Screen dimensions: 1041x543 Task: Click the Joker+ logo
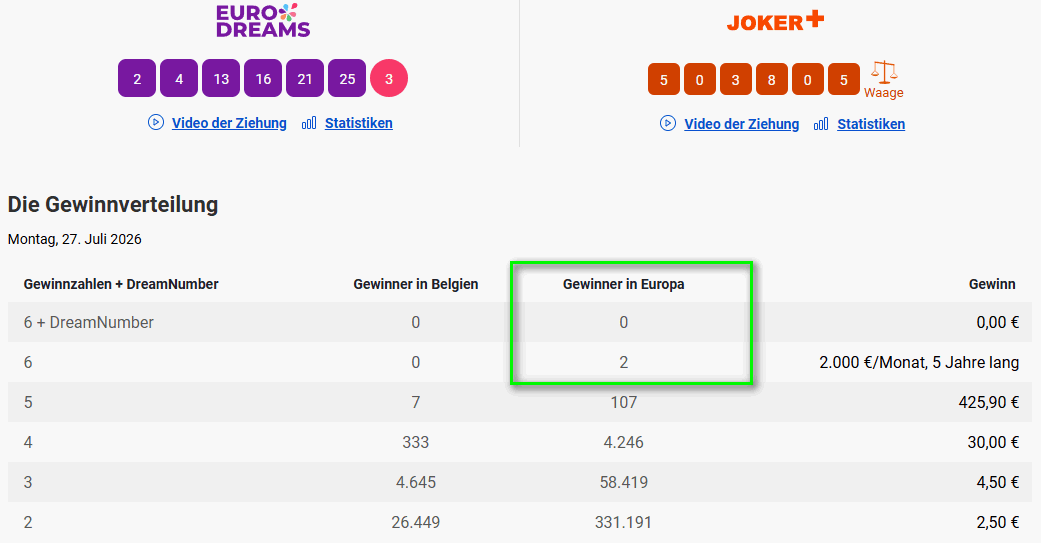(775, 21)
